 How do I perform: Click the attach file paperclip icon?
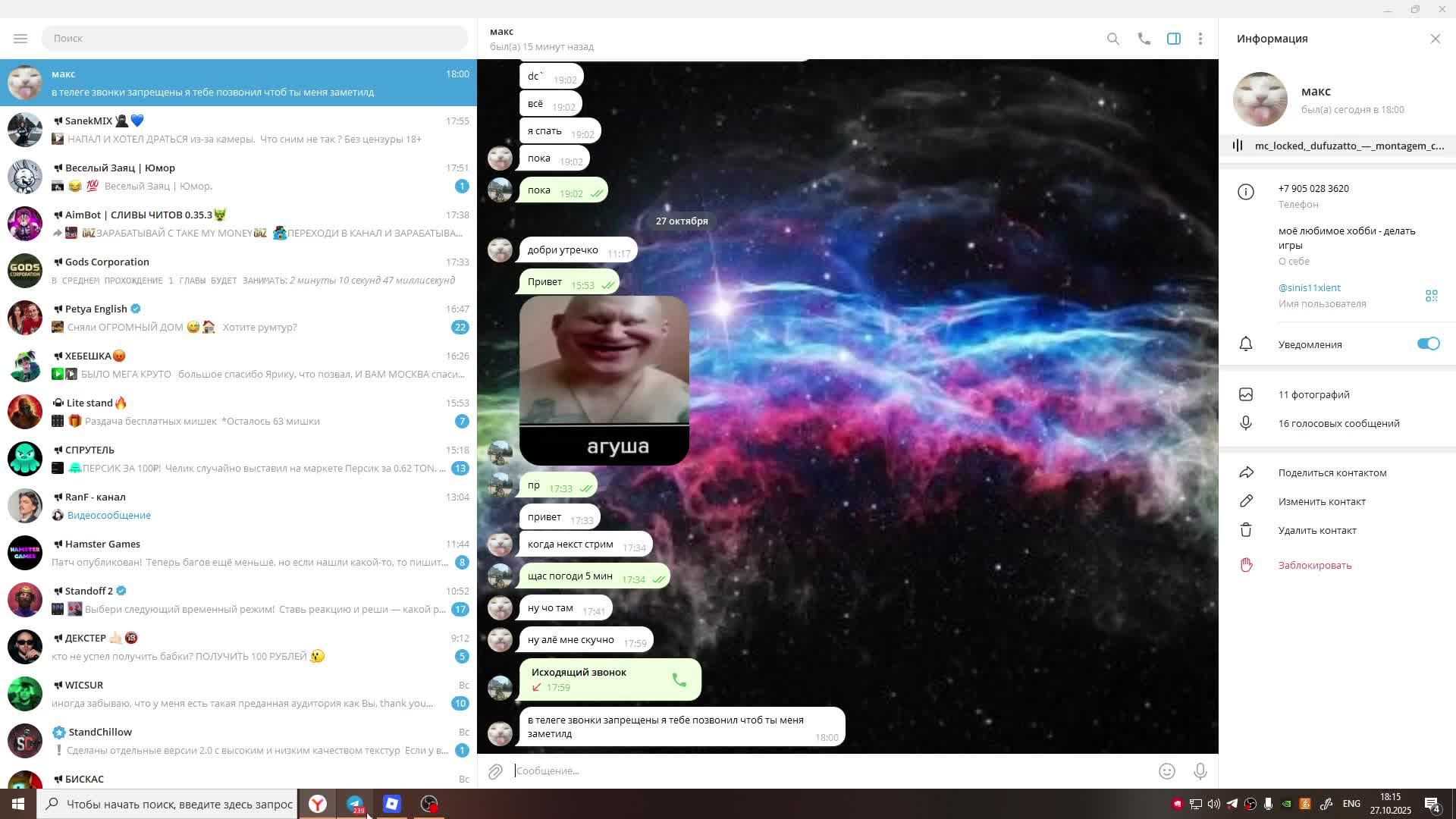(495, 771)
